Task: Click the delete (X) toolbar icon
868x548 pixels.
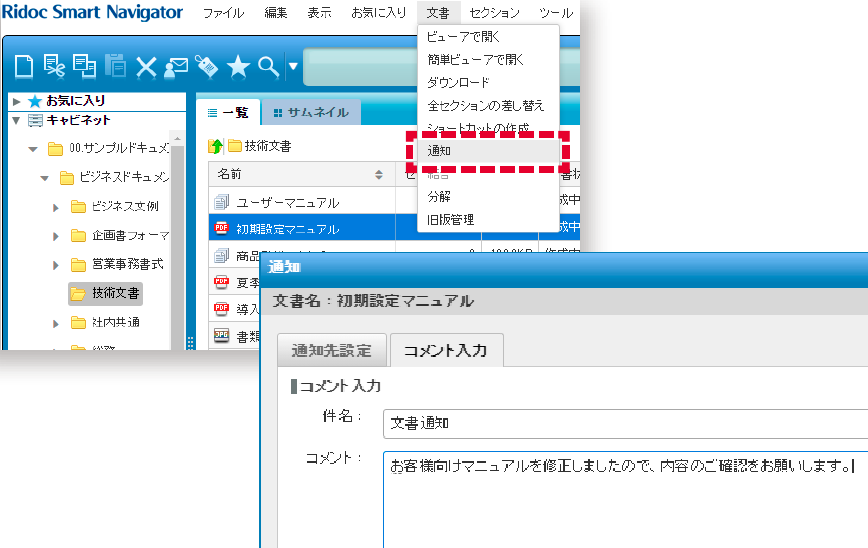Action: [x=146, y=67]
